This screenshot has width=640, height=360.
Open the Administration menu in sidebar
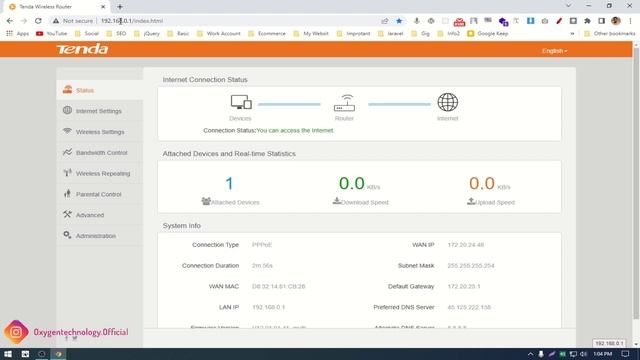pos(100,236)
